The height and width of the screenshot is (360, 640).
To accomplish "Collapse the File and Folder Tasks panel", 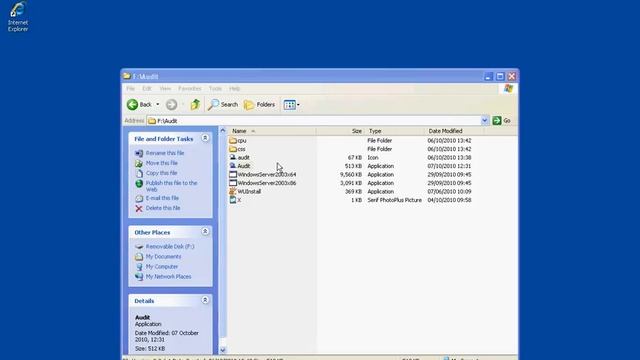I will coord(205,138).
